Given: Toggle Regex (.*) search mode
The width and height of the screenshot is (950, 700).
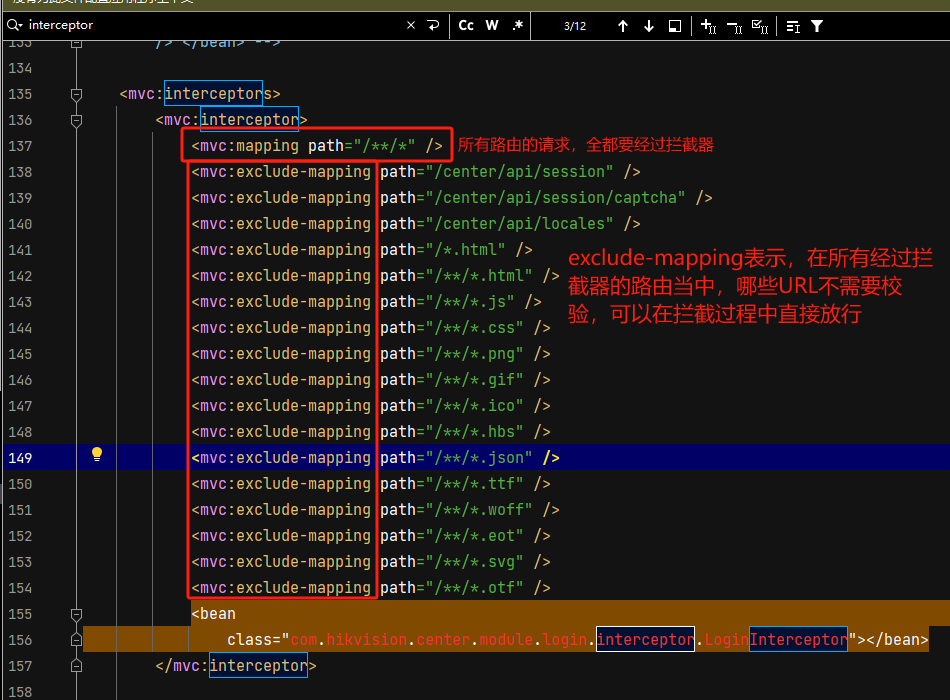Looking at the screenshot, I should pyautogui.click(x=517, y=25).
